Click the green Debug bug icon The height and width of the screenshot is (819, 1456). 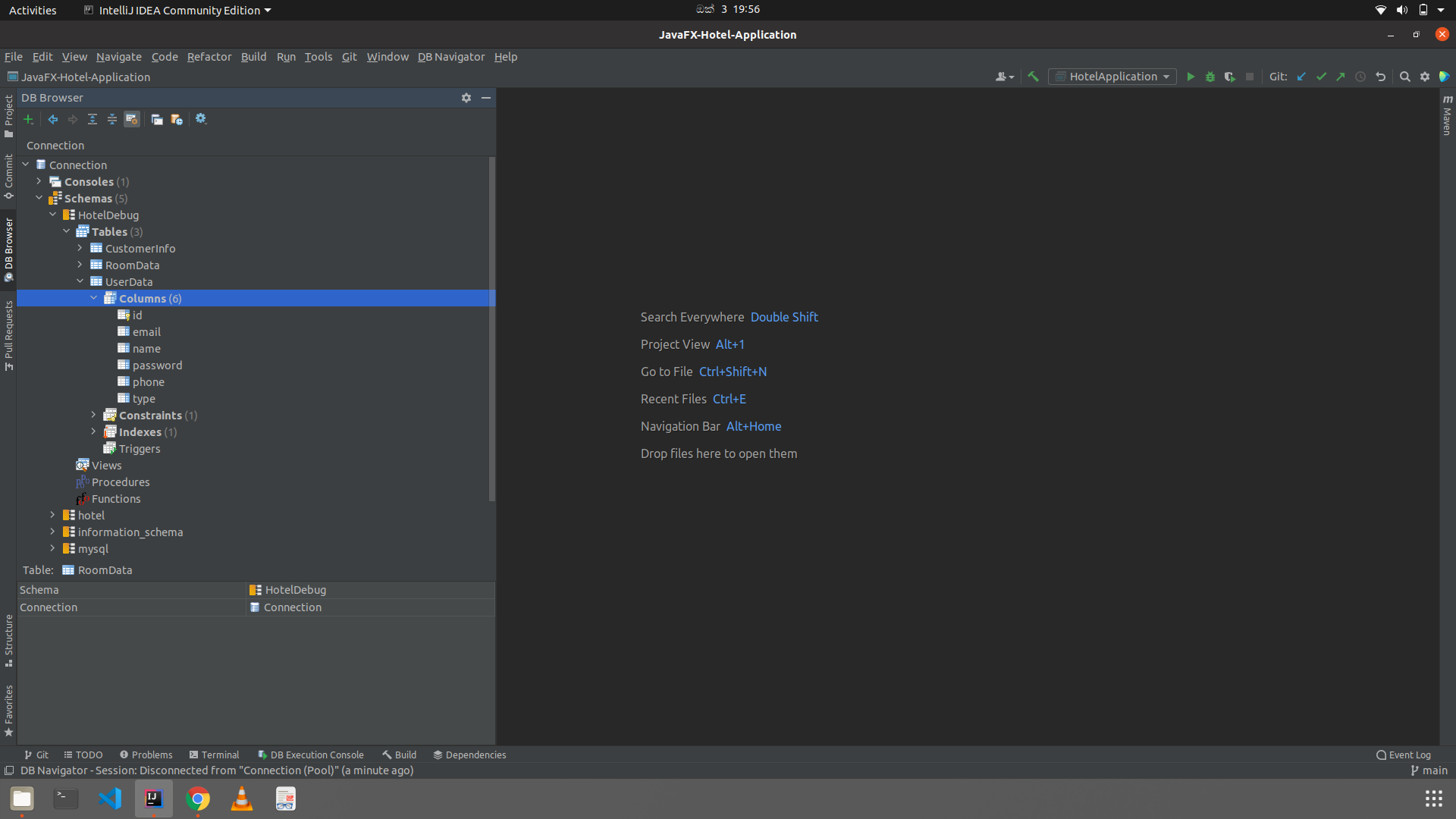pyautogui.click(x=1210, y=77)
